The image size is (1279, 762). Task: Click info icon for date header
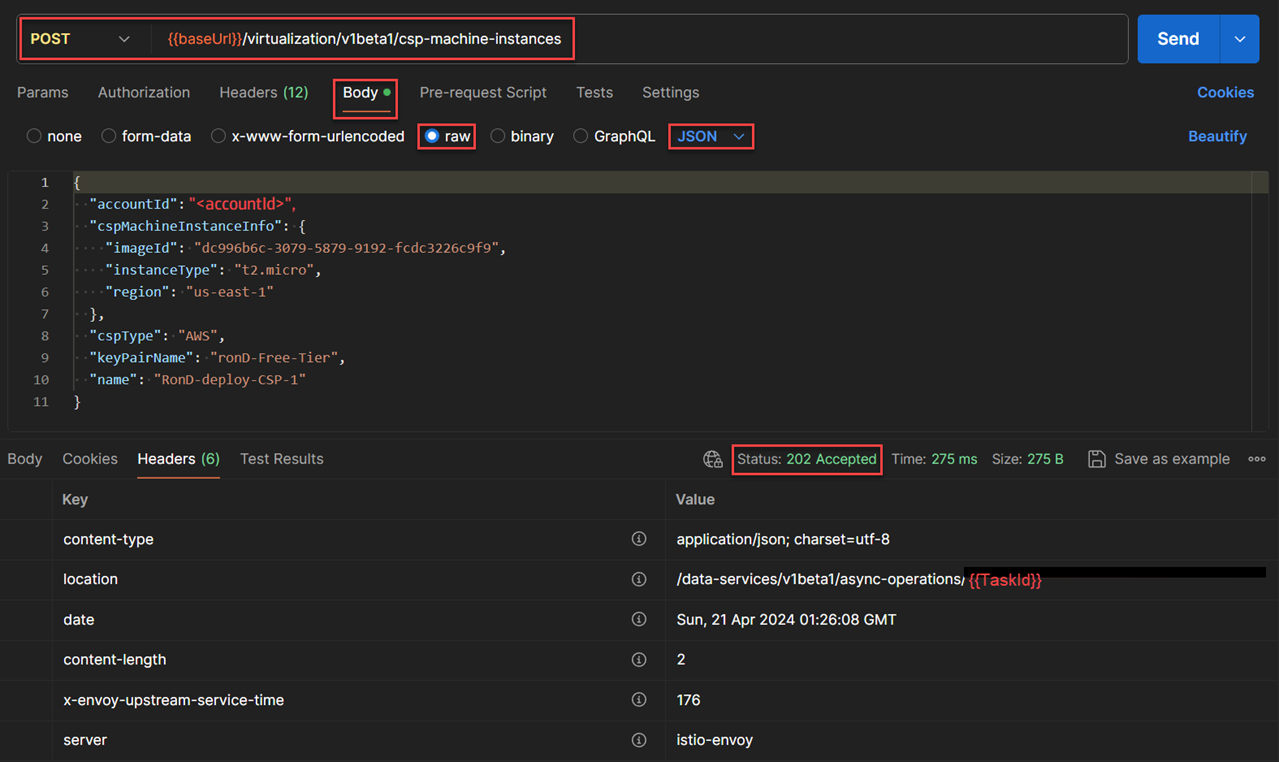639,619
